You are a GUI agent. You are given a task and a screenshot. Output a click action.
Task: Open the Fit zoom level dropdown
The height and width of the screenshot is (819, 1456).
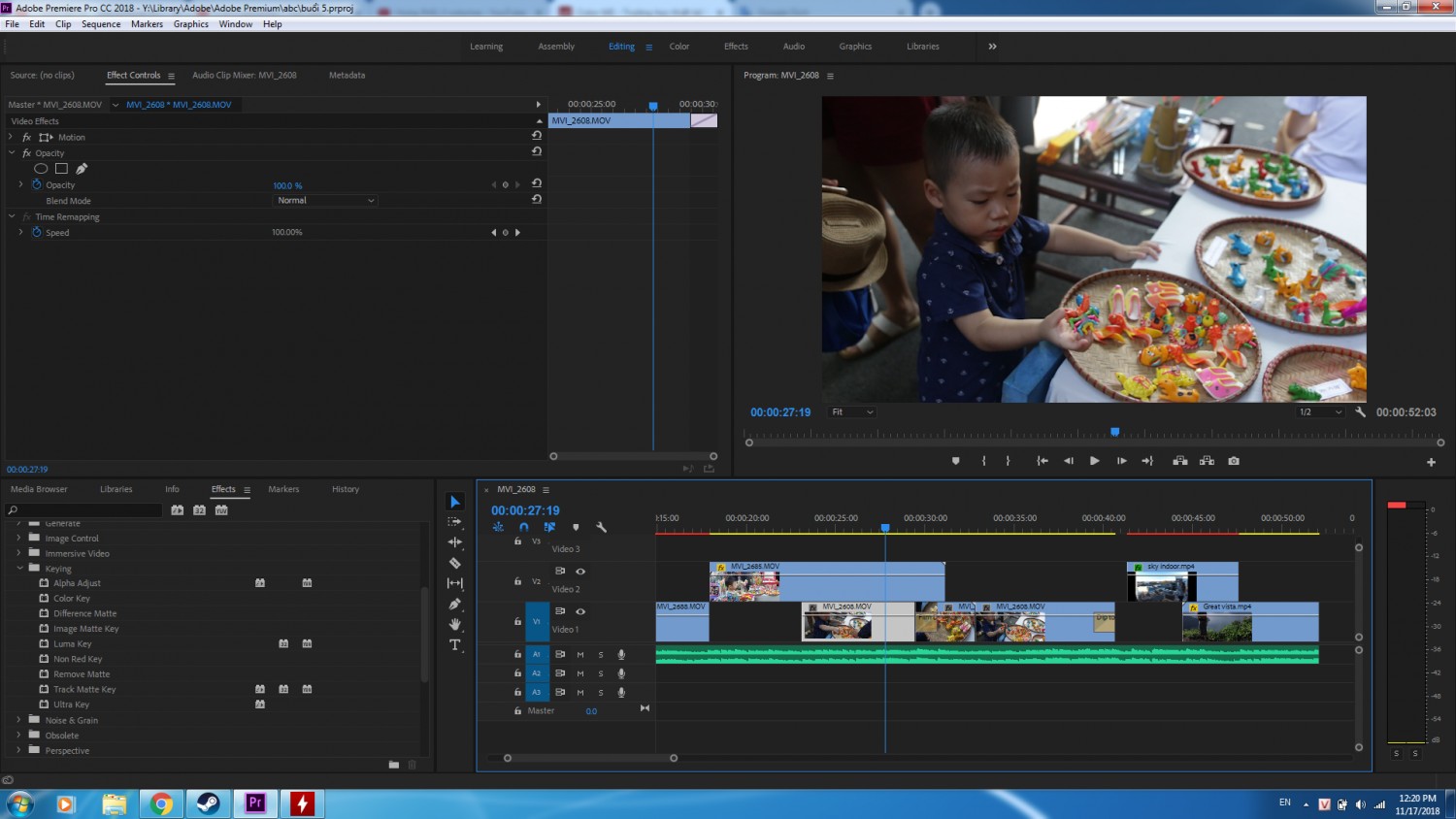[852, 412]
